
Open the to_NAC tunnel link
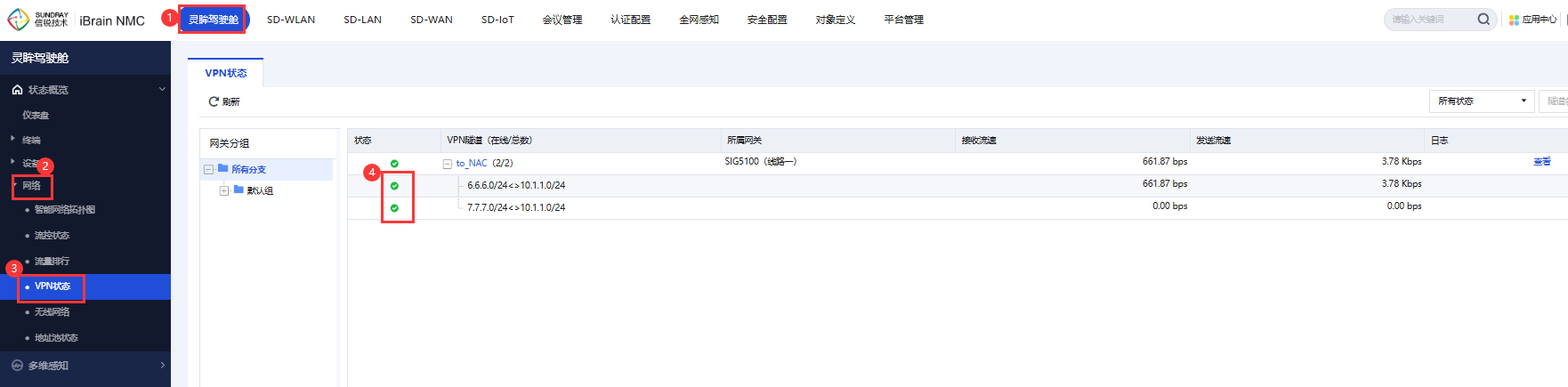click(472, 164)
